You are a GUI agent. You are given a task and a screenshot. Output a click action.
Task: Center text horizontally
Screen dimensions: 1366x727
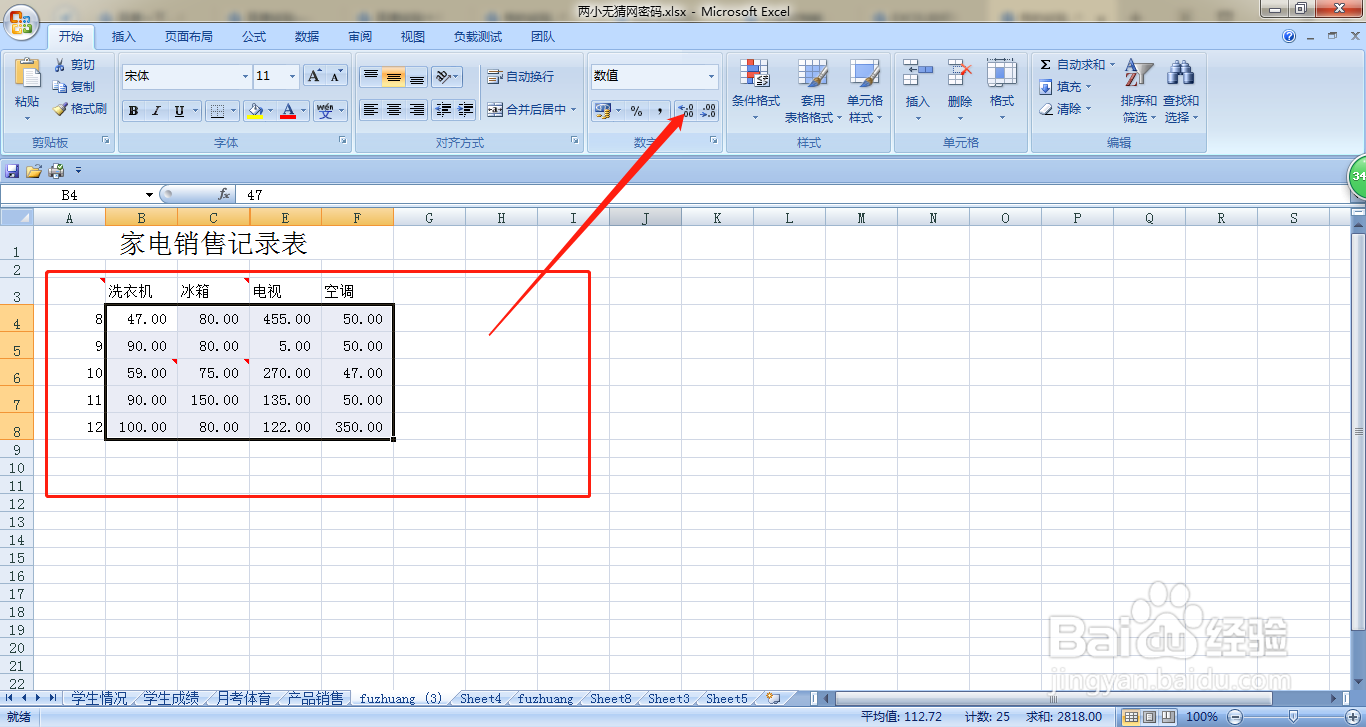393,110
